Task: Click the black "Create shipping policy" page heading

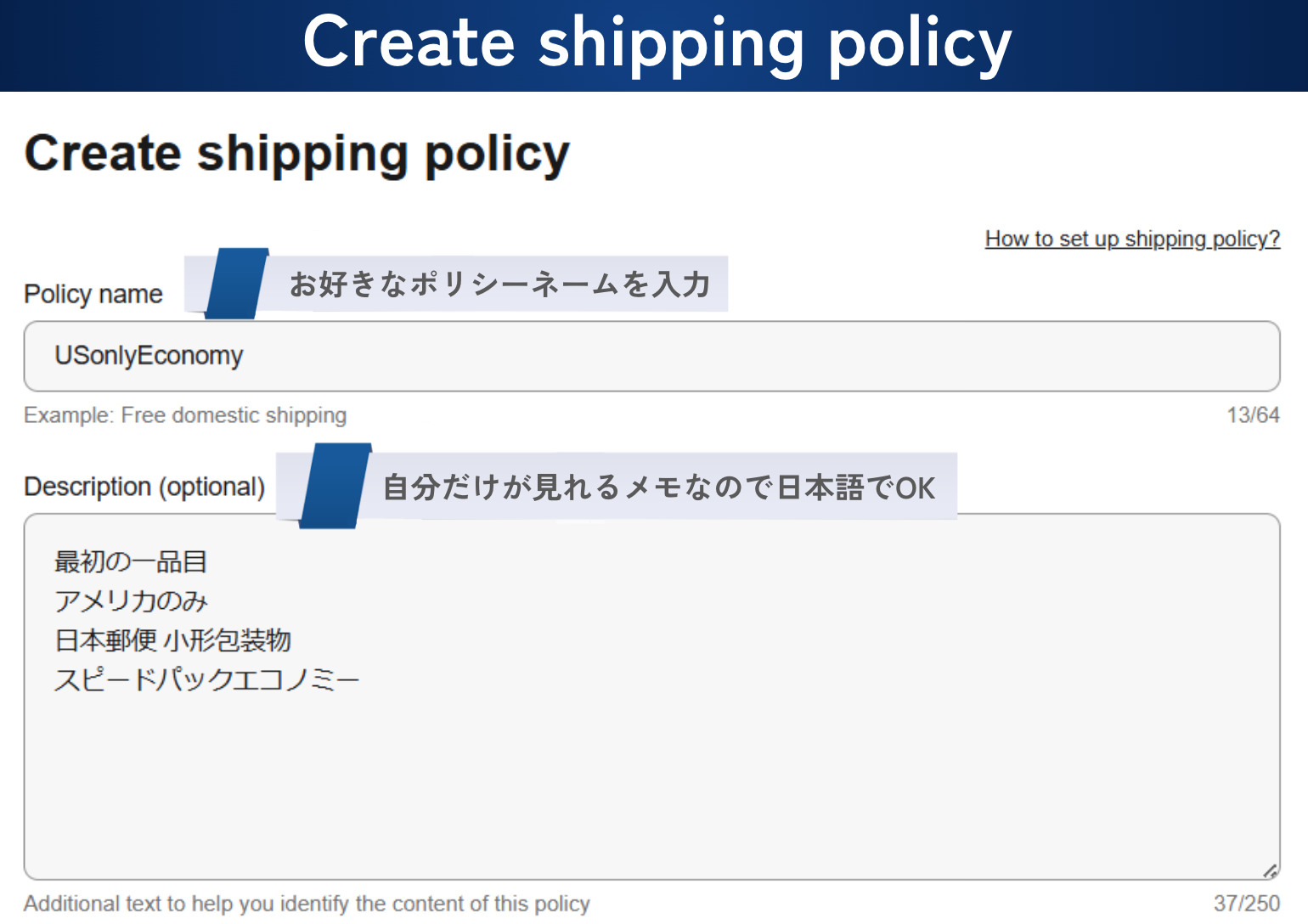Action: click(x=296, y=154)
